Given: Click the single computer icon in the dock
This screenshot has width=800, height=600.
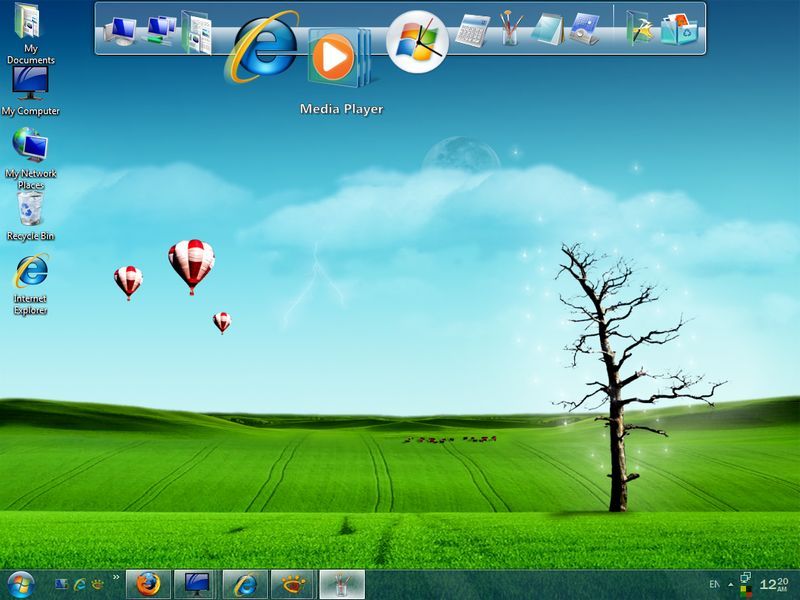Looking at the screenshot, I should [x=120, y=31].
